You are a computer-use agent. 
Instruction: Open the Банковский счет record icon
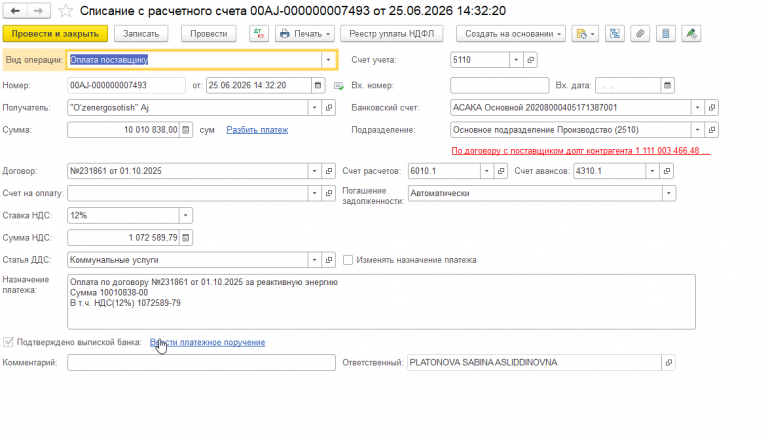712,108
